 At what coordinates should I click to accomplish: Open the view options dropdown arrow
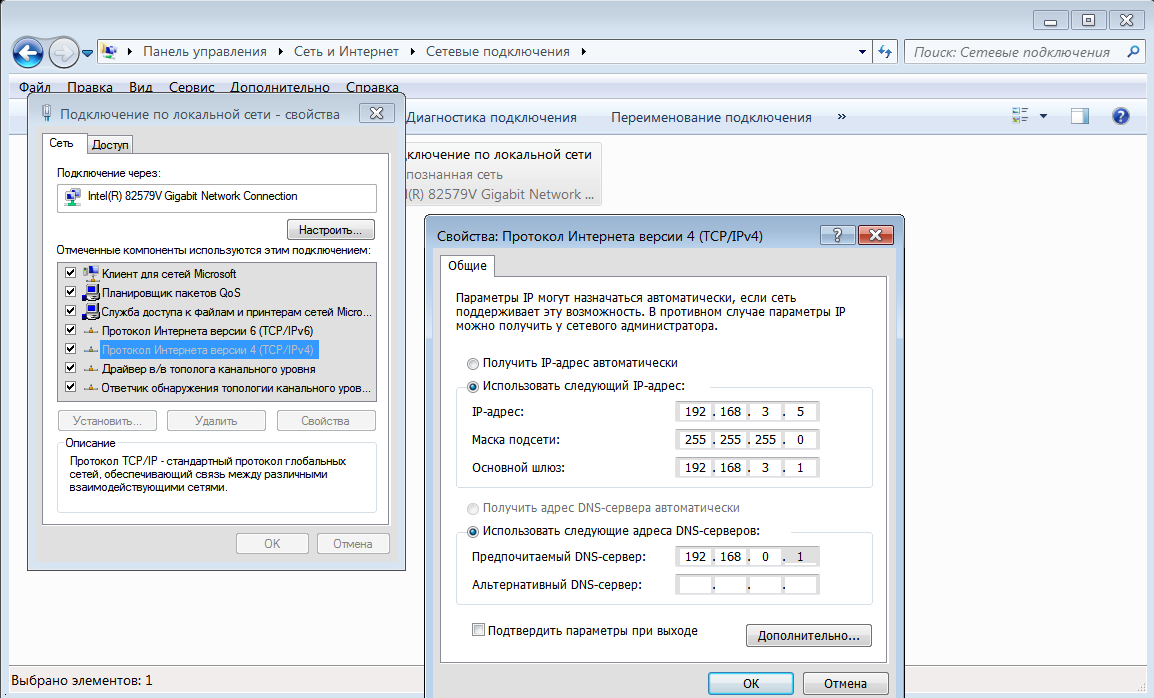point(1043,117)
